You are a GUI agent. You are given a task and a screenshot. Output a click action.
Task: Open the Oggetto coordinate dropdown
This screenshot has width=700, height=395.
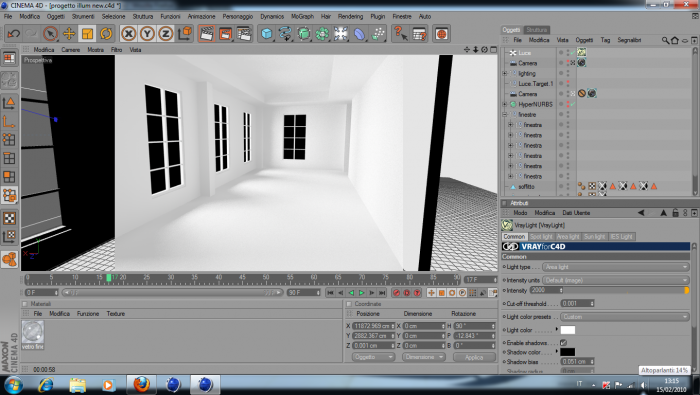coord(373,357)
